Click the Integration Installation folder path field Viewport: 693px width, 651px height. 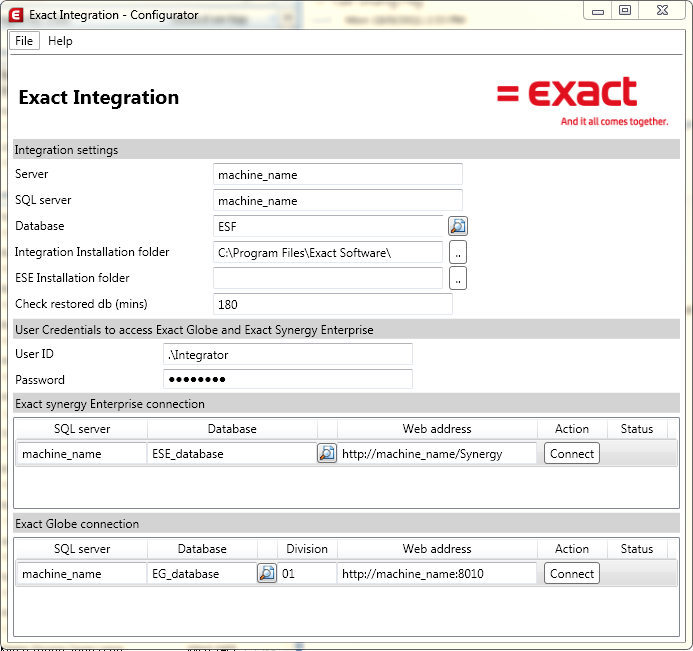[328, 252]
